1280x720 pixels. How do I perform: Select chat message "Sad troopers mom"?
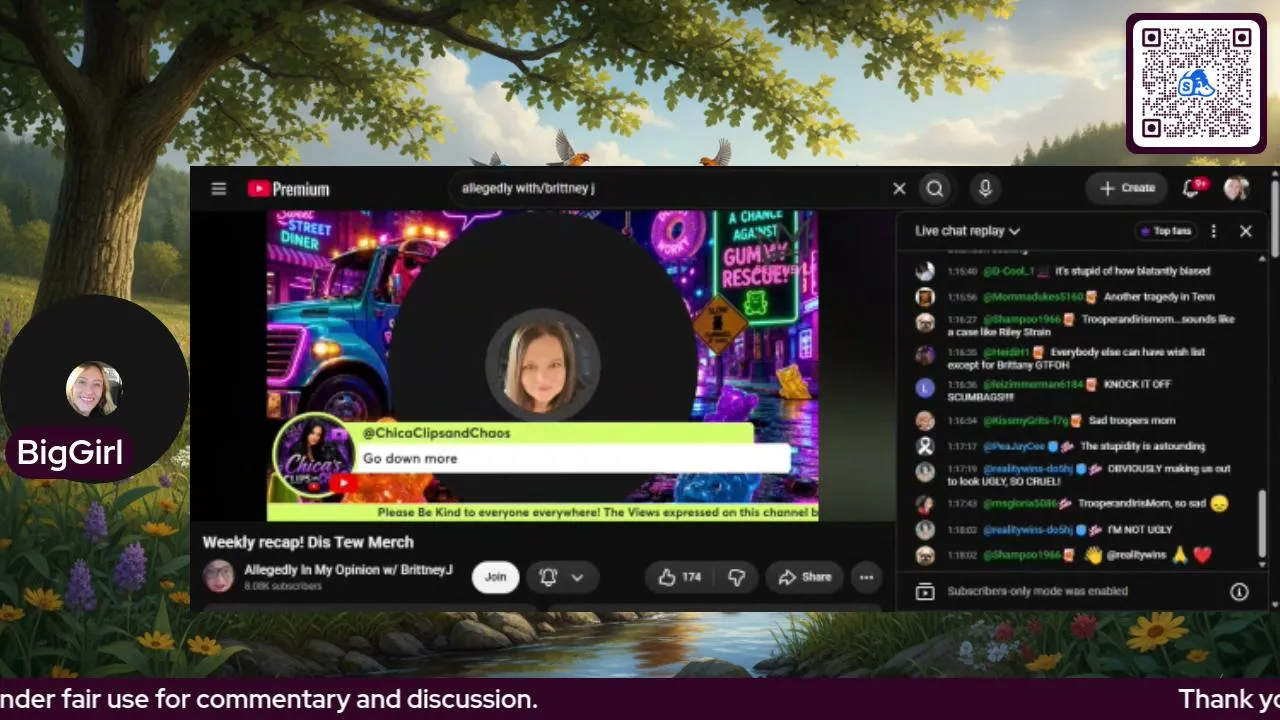click(1133, 421)
